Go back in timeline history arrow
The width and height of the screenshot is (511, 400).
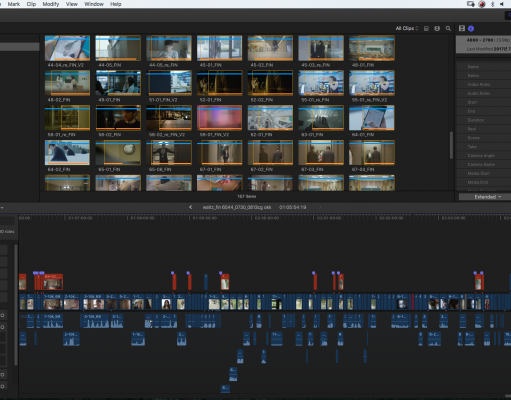pyautogui.click(x=190, y=207)
